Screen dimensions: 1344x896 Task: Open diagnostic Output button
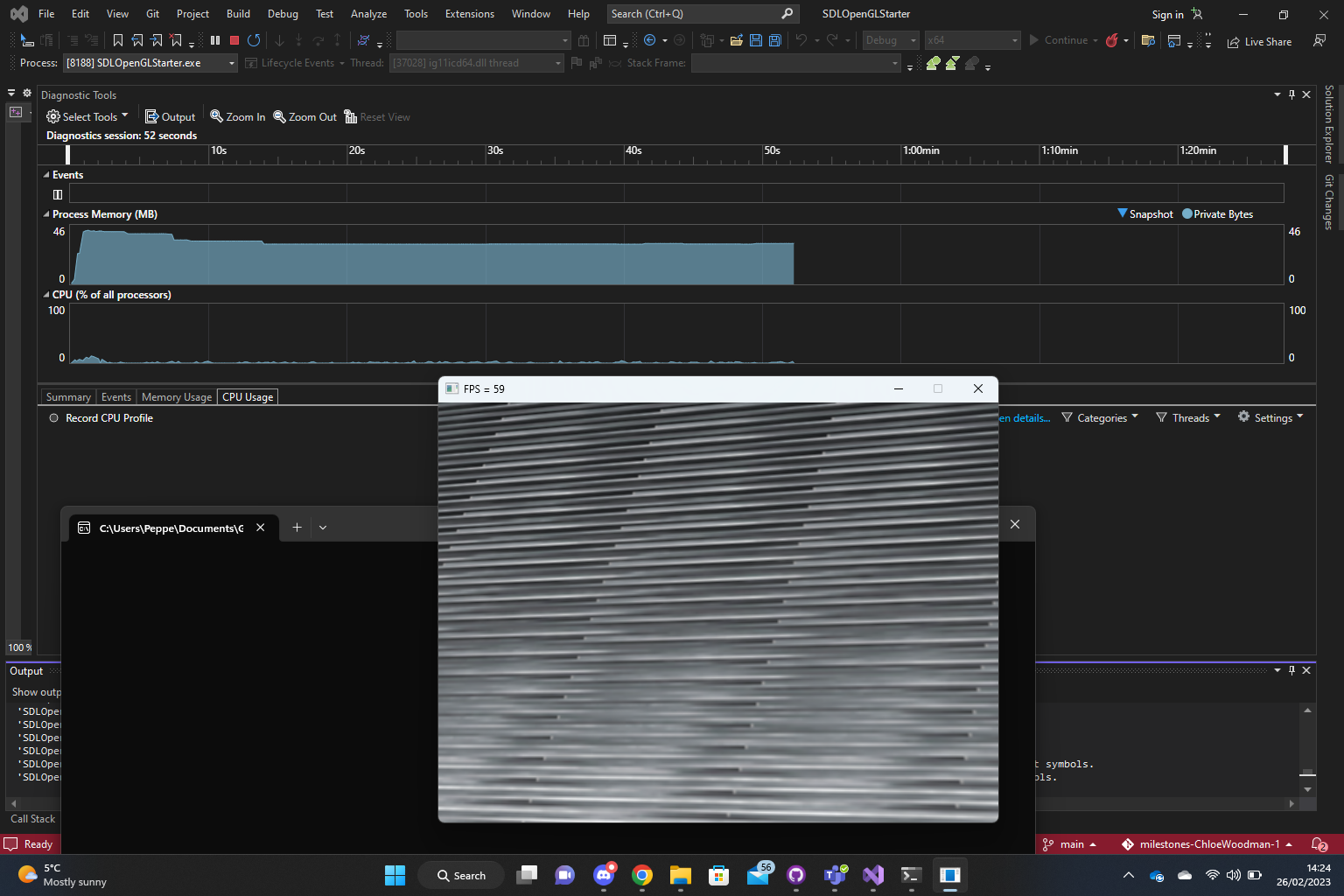(170, 116)
